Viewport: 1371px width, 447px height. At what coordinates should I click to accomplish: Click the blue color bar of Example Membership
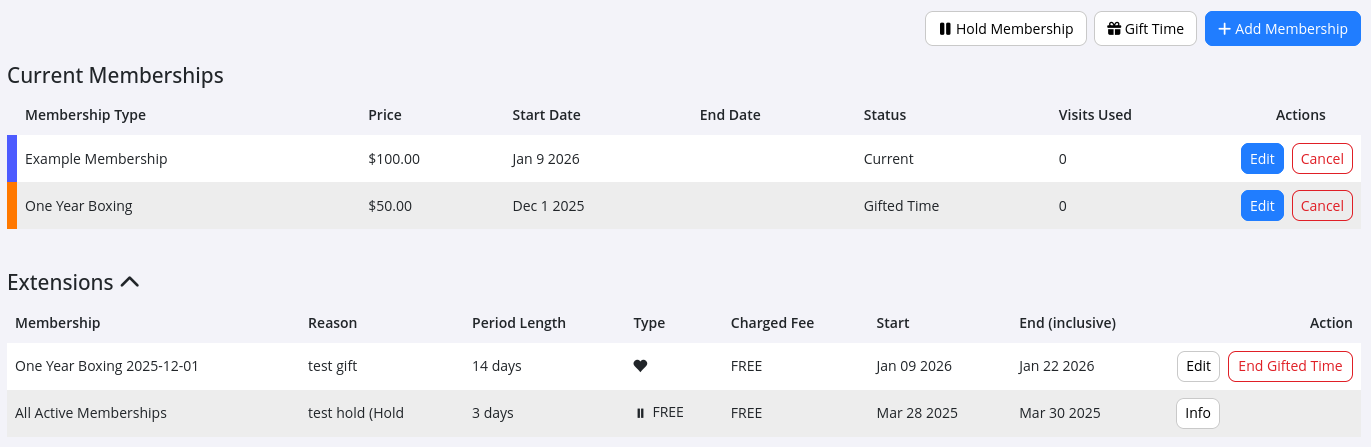tap(12, 159)
